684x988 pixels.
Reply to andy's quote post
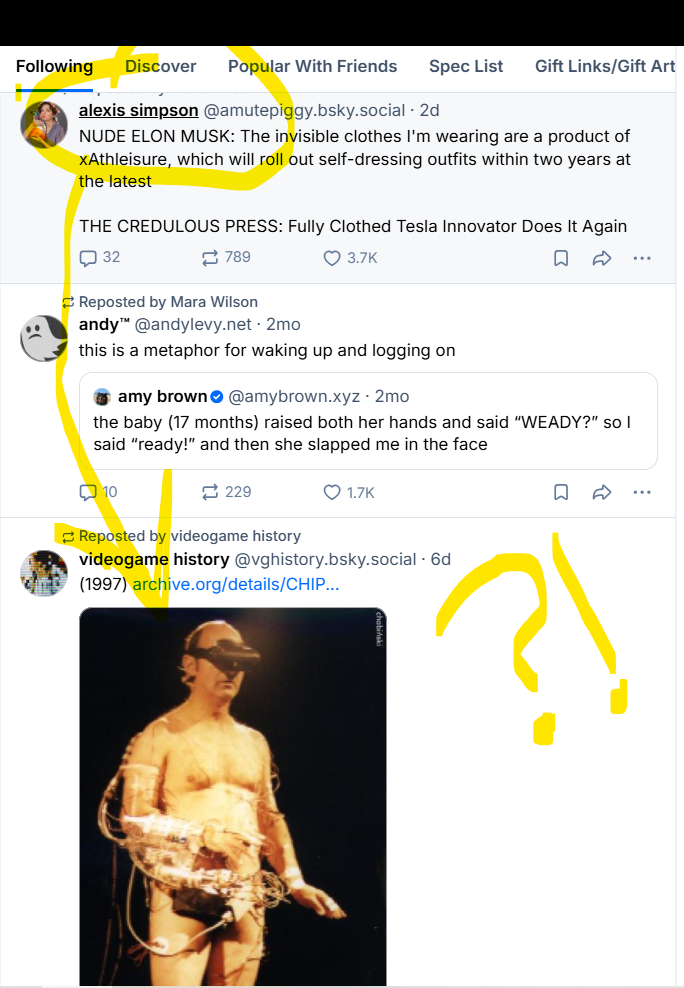[89, 492]
